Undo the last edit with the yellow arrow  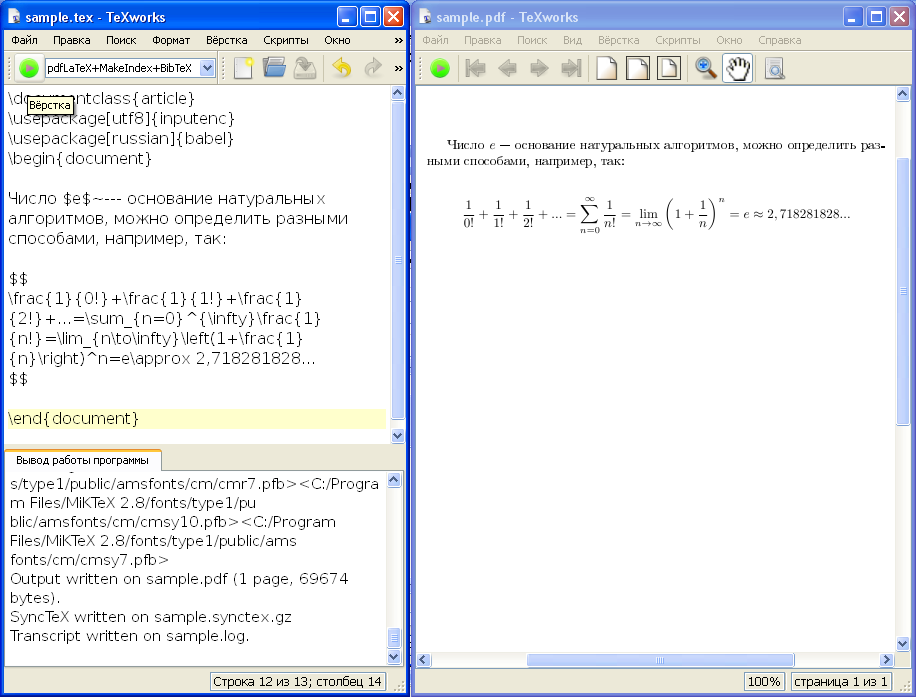(341, 68)
